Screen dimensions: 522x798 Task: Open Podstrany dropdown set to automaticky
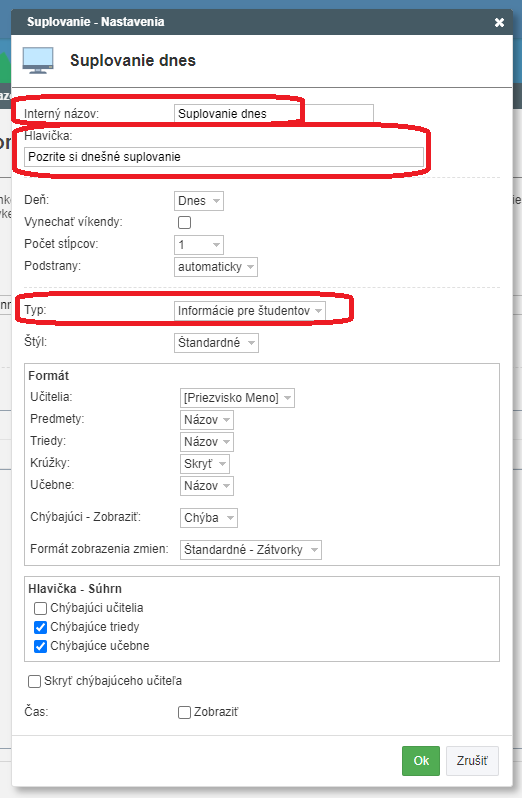tap(216, 267)
